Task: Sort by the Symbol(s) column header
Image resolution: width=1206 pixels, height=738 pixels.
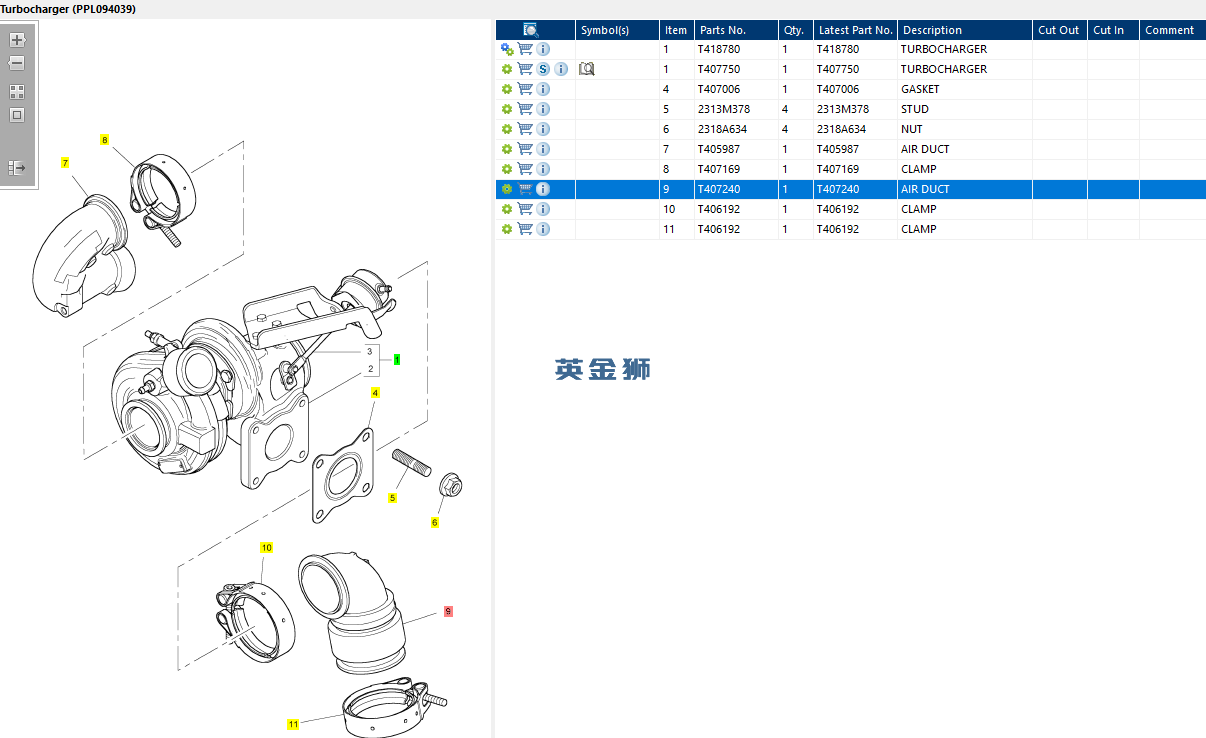Action: [617, 30]
